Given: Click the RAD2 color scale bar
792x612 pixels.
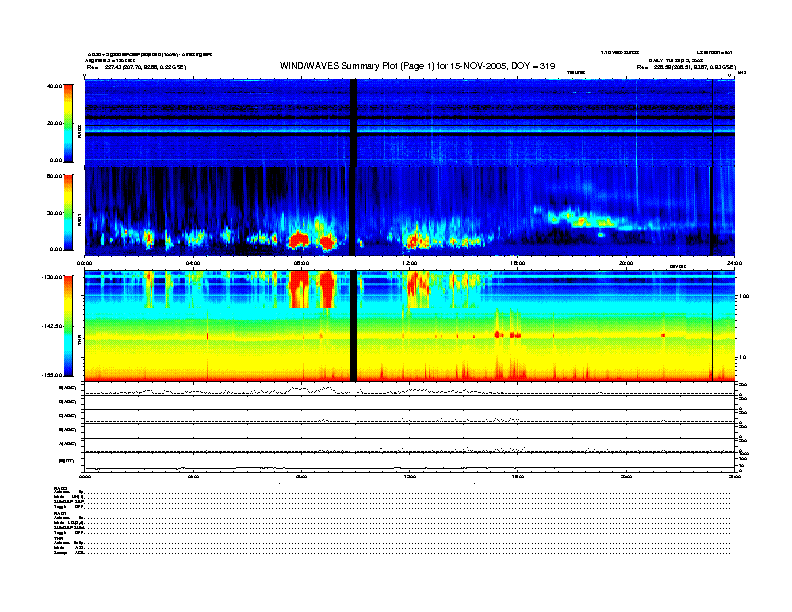Looking at the screenshot, I should [68, 123].
